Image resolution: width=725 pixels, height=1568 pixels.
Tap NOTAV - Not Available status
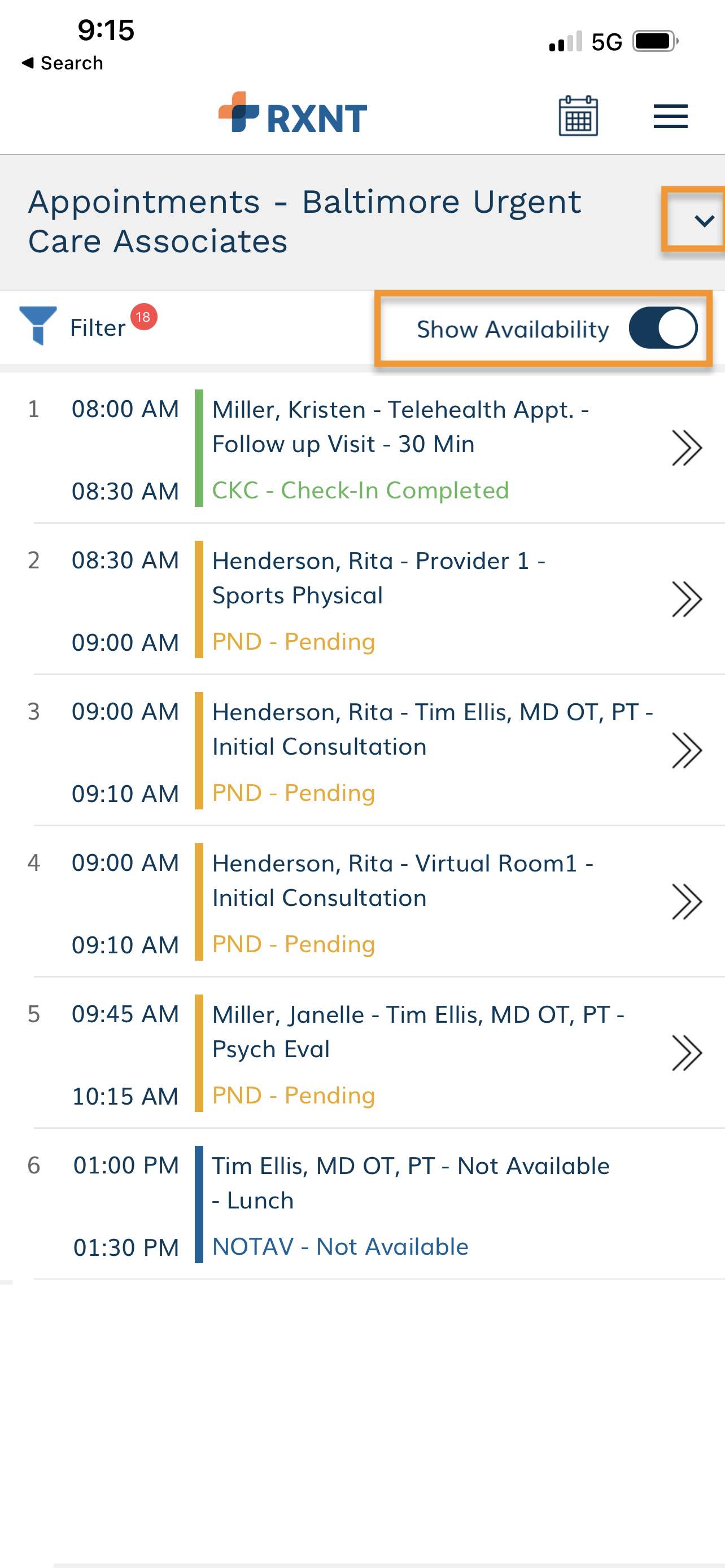tap(340, 1247)
